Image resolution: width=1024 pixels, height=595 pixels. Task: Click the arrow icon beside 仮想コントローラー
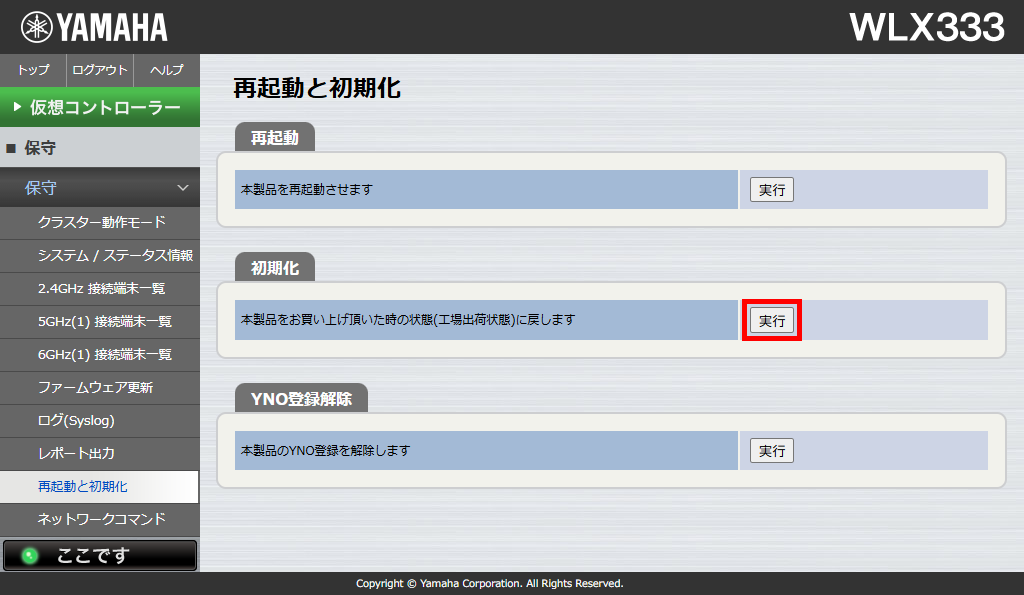(x=17, y=106)
